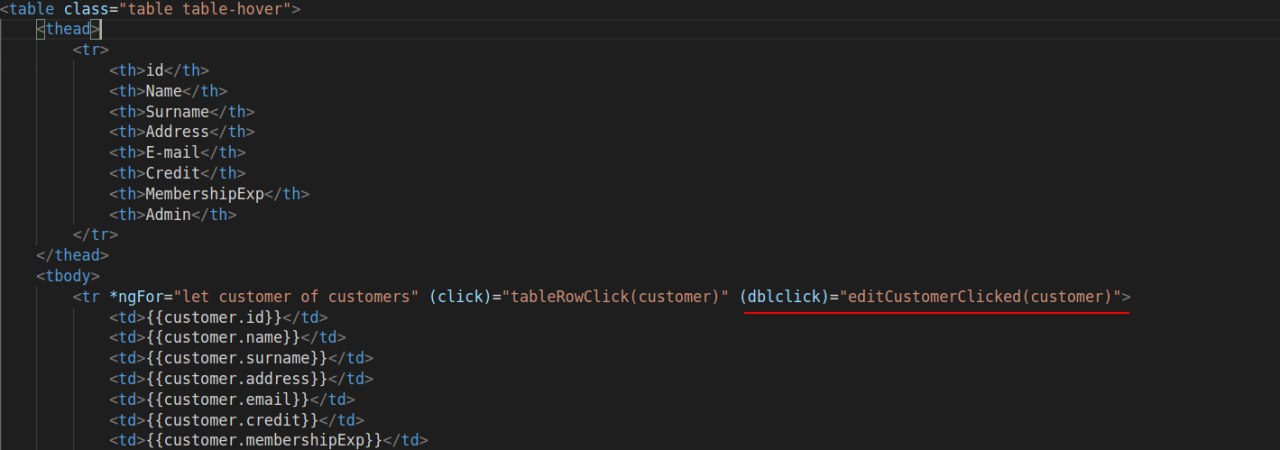1280x450 pixels.
Task: Click the {{customer.name}} cell line
Action: (227, 337)
